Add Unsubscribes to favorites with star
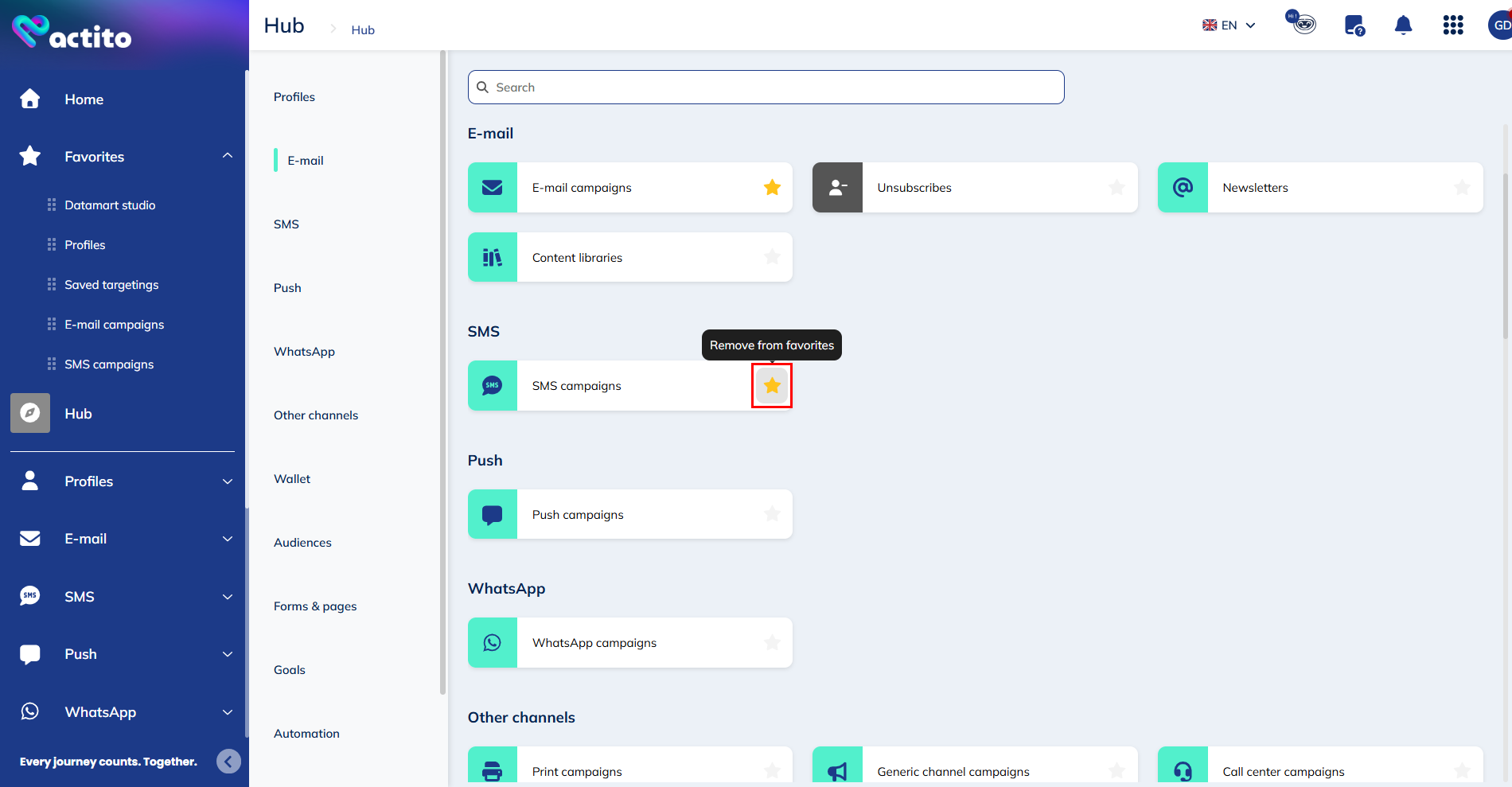 pyautogui.click(x=1116, y=188)
